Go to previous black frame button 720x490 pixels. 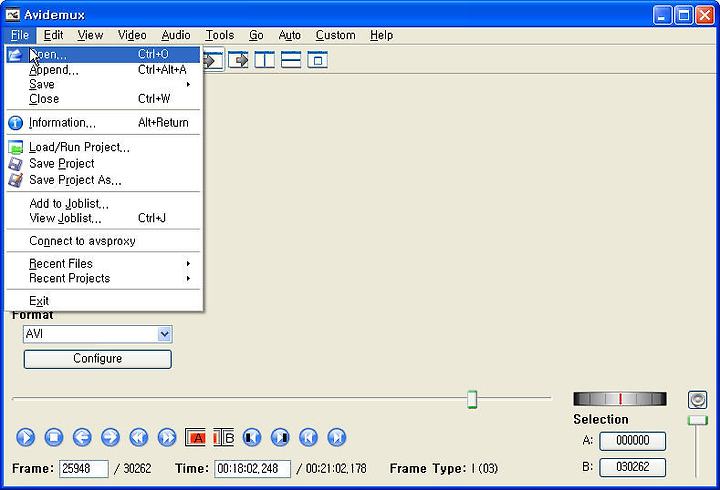coord(252,437)
